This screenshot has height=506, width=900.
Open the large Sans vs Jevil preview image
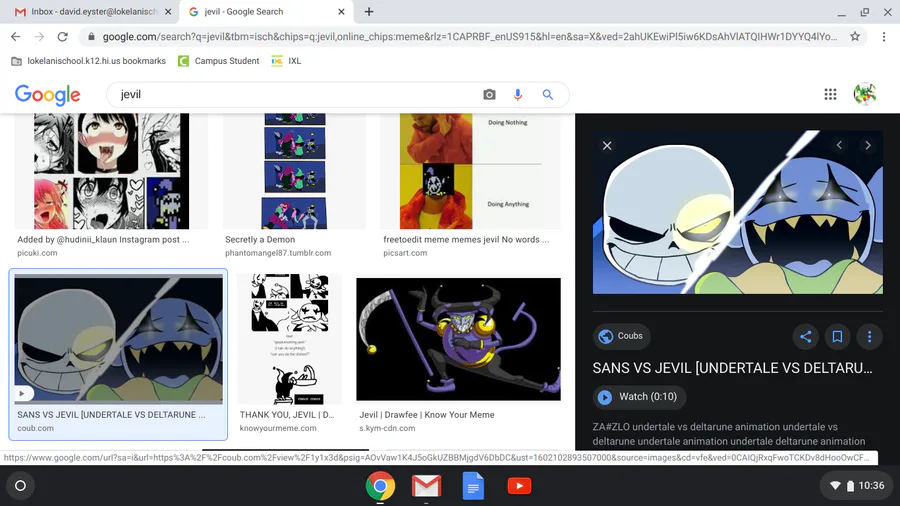click(x=738, y=212)
